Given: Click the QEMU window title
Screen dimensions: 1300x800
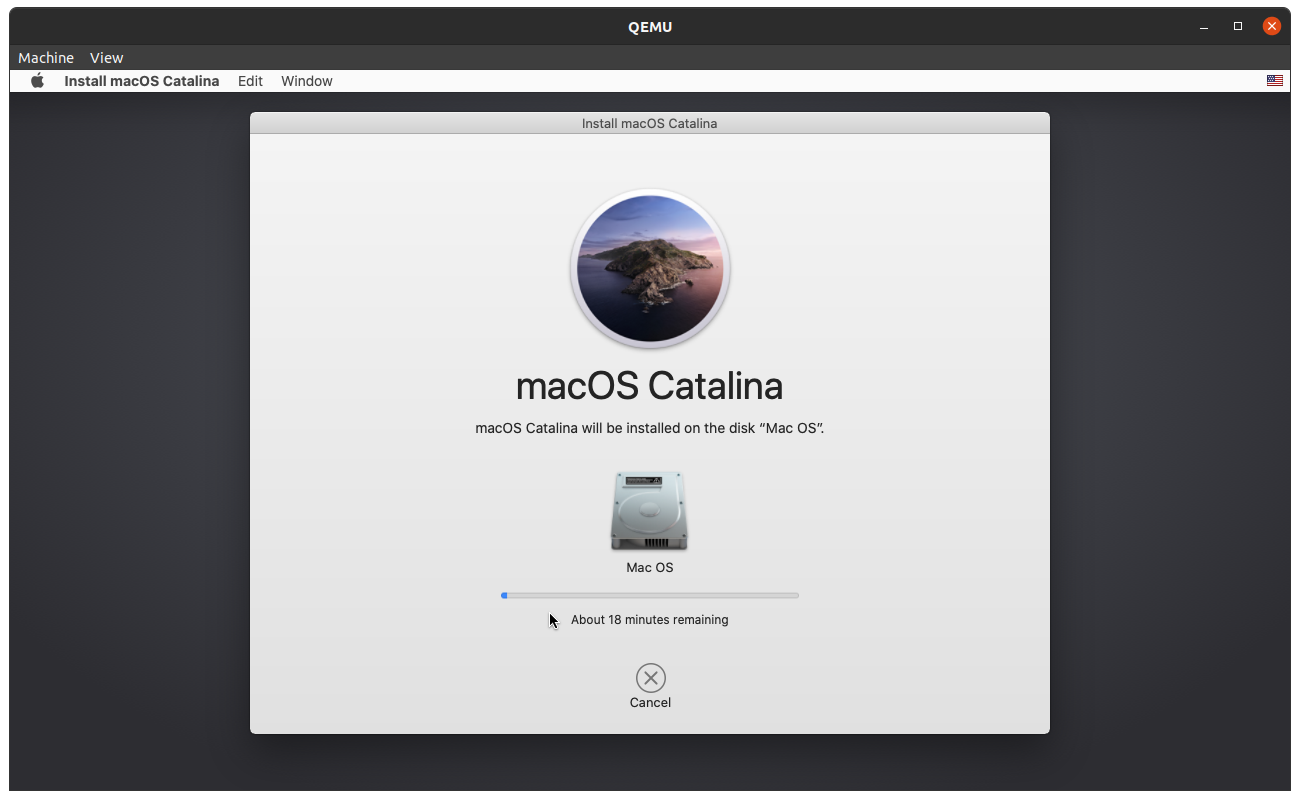Looking at the screenshot, I should [x=650, y=27].
